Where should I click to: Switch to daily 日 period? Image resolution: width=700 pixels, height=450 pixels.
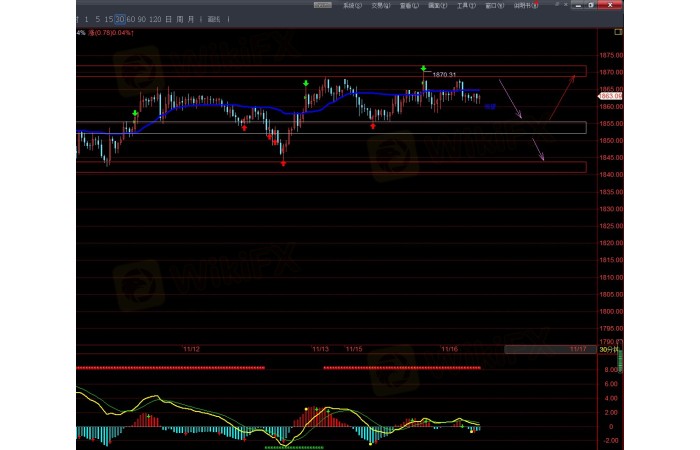(x=168, y=19)
